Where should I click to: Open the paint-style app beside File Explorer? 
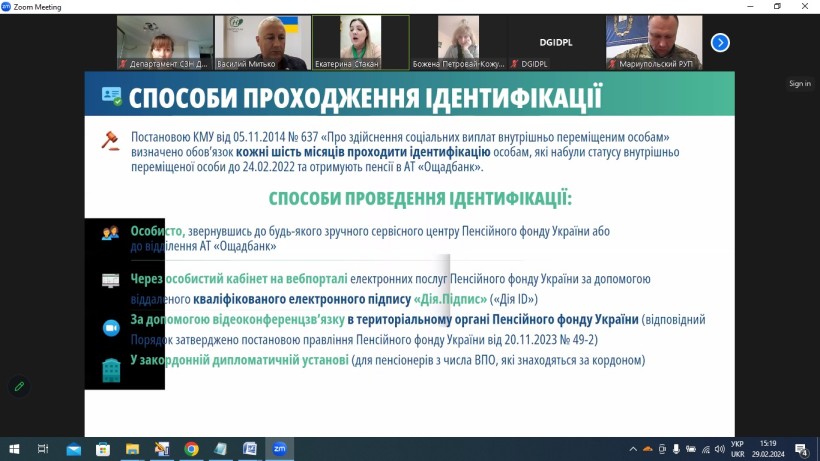(x=162, y=449)
